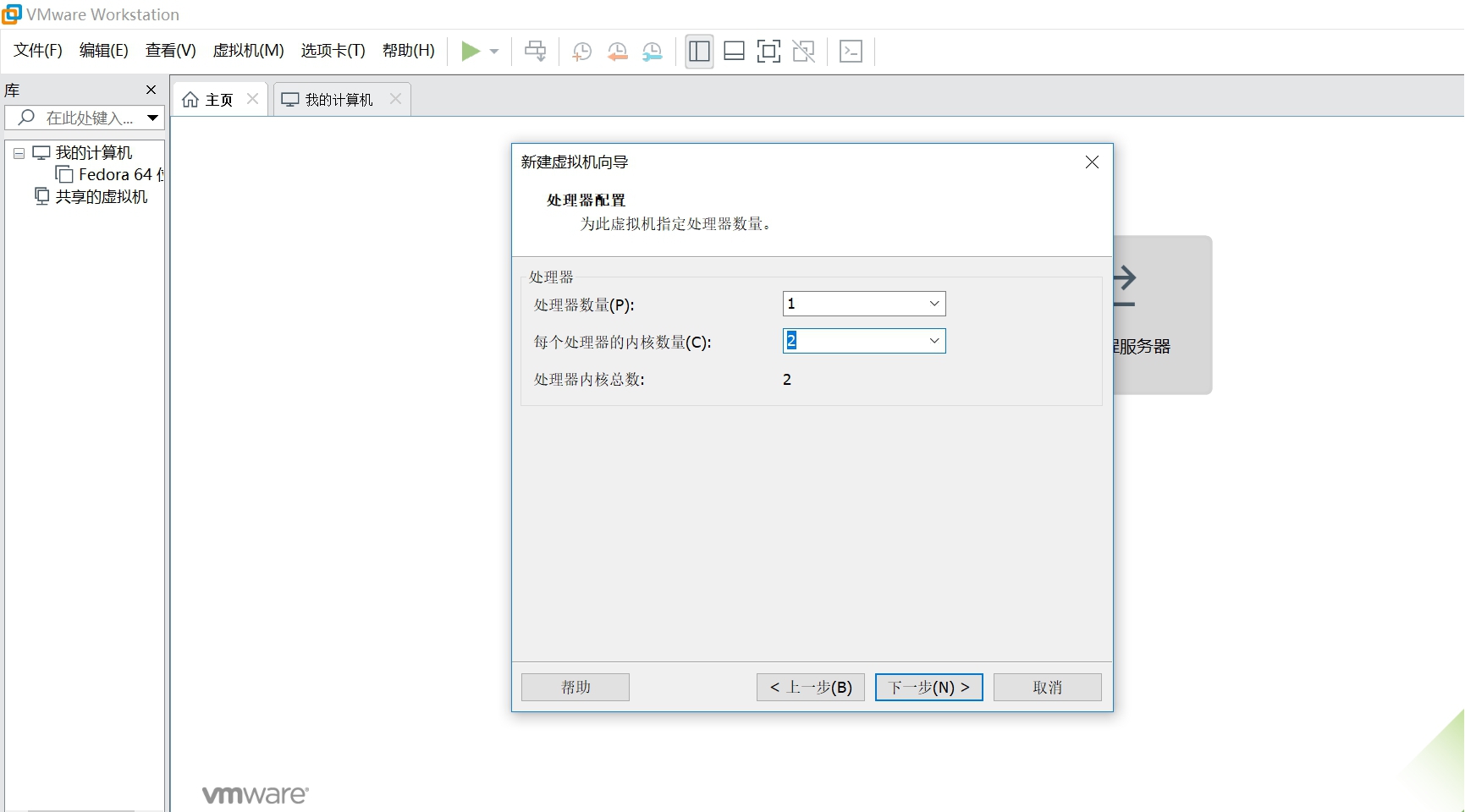Open the snapshot manager
The width and height of the screenshot is (1465, 812).
[652, 51]
